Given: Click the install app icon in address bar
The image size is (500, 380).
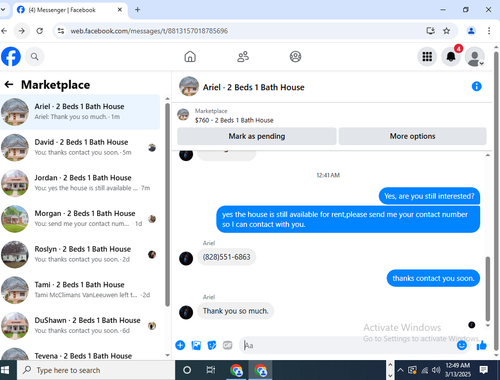Looking at the screenshot, I should [430, 31].
